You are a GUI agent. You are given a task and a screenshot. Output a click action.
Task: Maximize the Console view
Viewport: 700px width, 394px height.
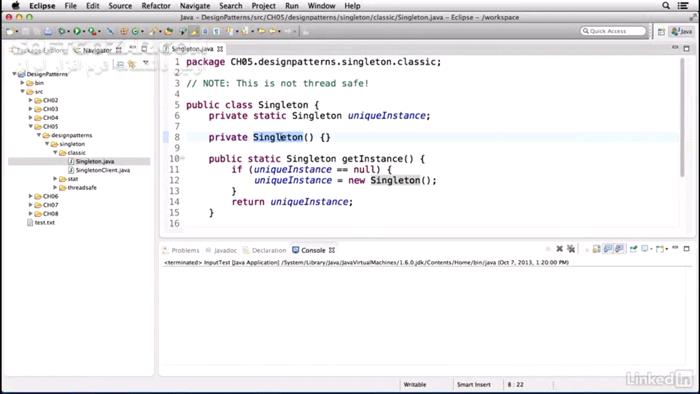tap(687, 249)
